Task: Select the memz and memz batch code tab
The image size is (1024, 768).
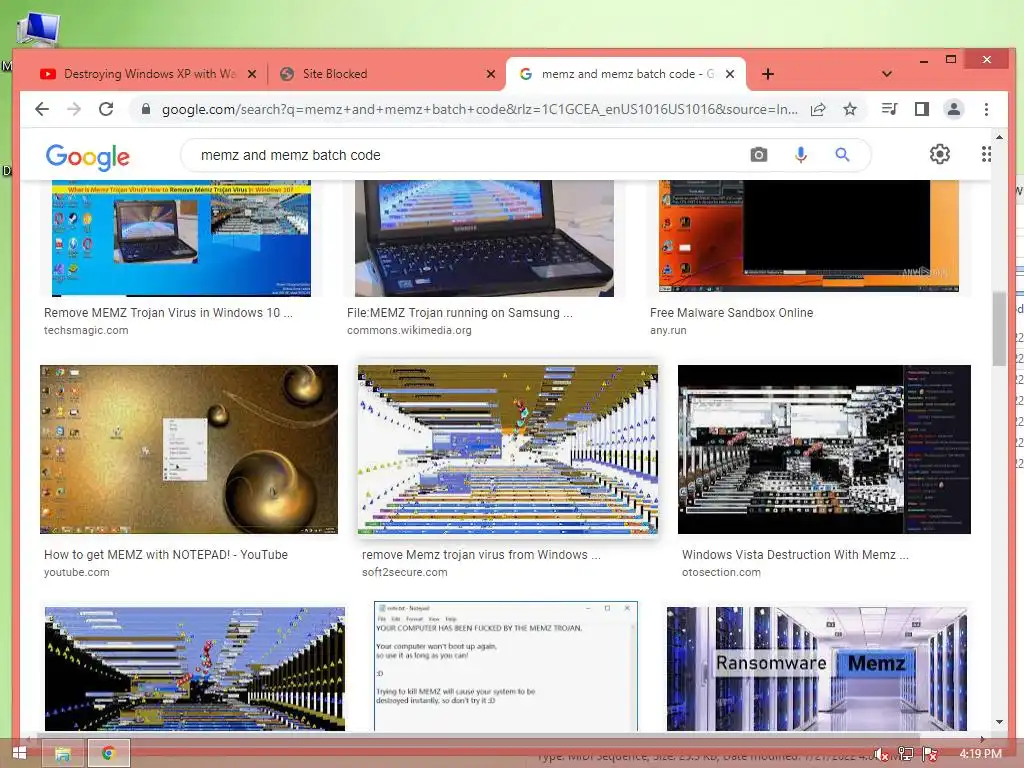Action: click(626, 74)
